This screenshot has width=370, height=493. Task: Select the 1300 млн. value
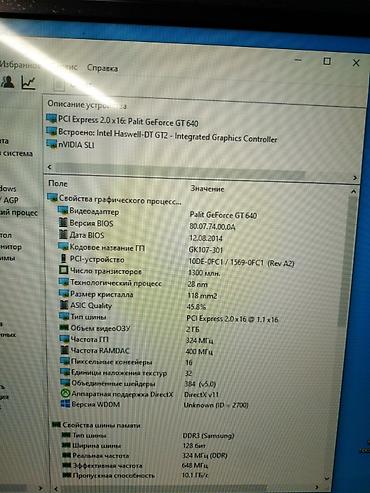point(204,273)
